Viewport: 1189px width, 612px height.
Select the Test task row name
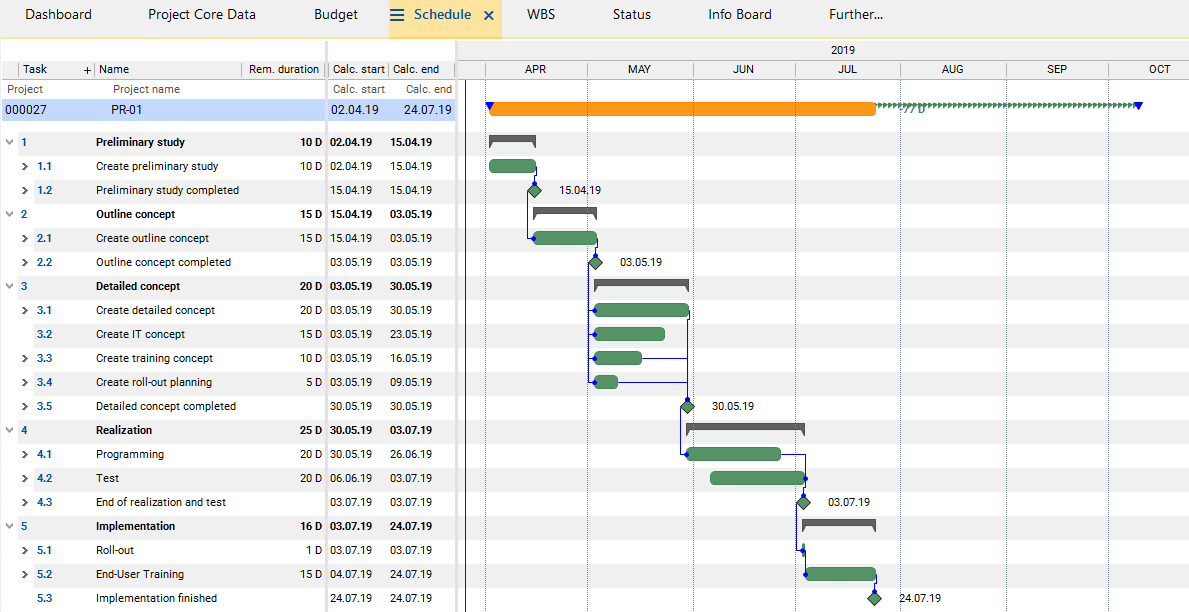108,478
